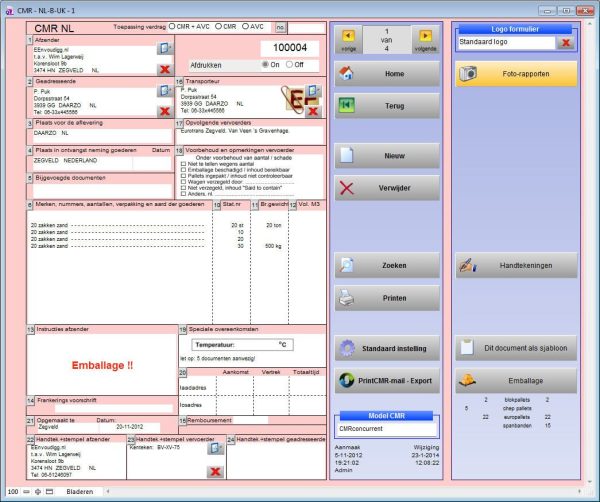
Task: Click the zoom level 100 in status bar
Action: [13, 492]
